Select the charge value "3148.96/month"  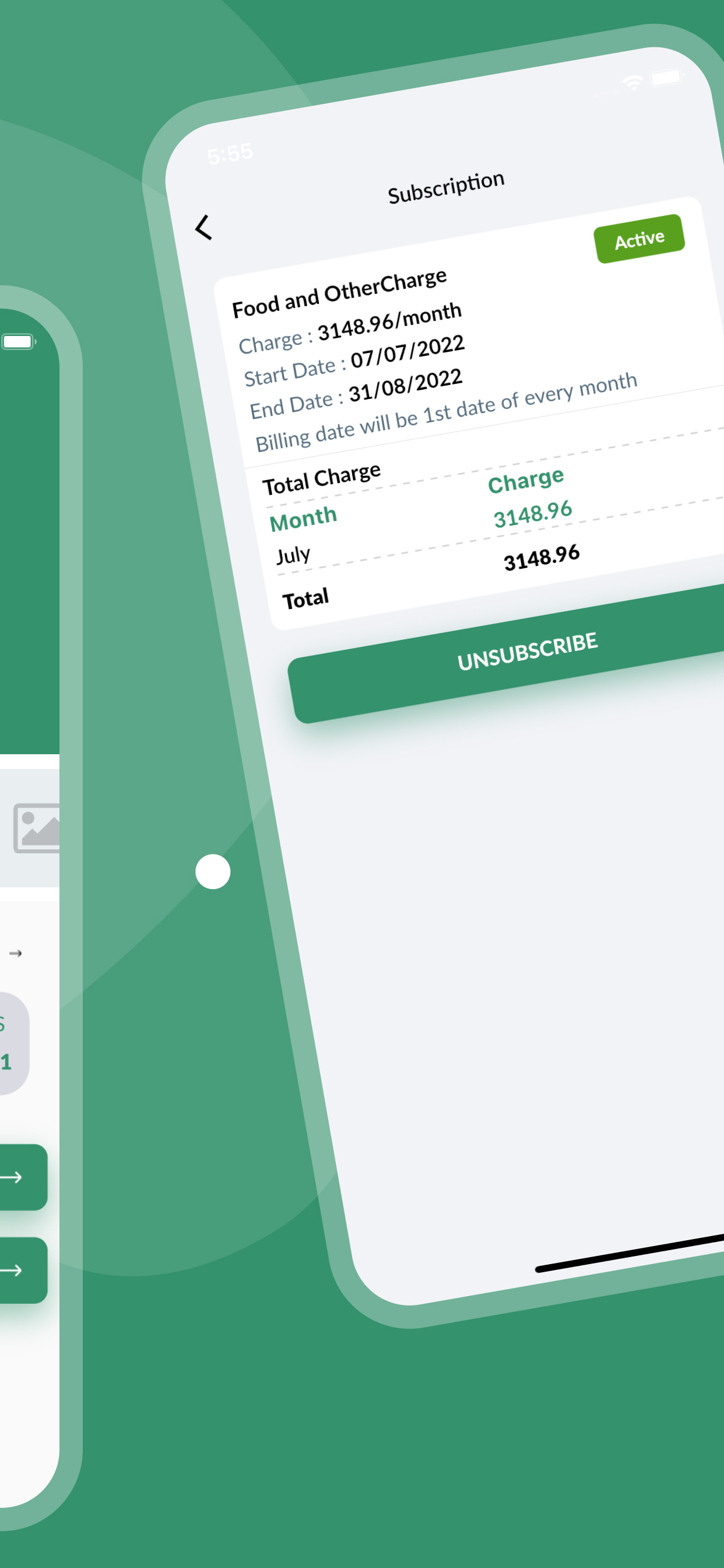[390, 321]
